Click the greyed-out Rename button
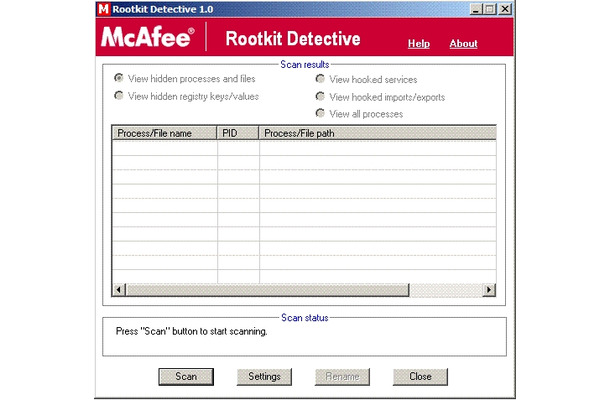This screenshot has height=400, width=610. tap(342, 377)
